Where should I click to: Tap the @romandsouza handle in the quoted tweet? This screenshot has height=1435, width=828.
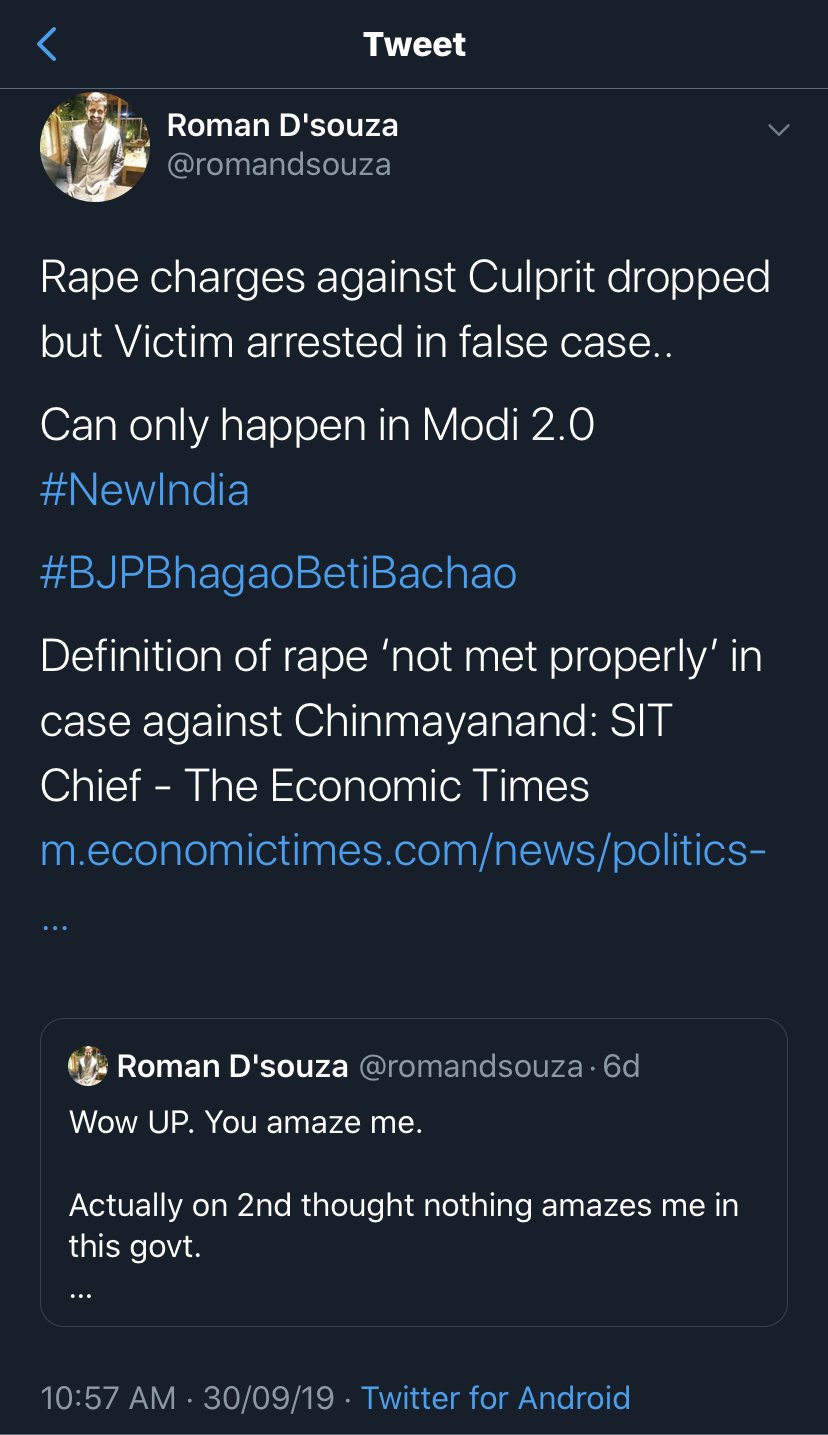(470, 1066)
